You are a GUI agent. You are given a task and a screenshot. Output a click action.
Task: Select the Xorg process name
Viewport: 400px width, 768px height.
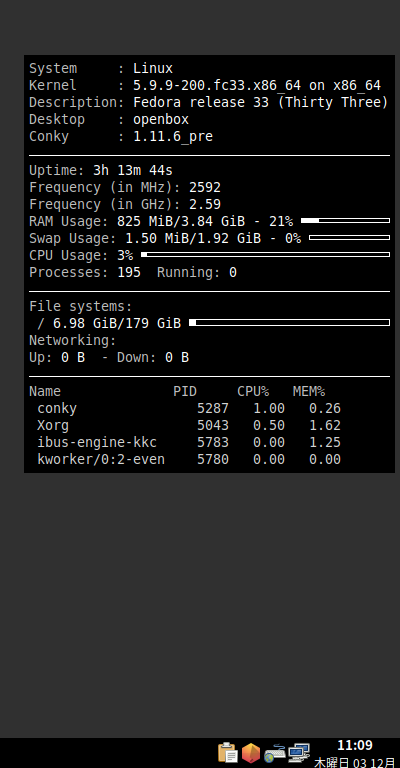tap(53, 426)
